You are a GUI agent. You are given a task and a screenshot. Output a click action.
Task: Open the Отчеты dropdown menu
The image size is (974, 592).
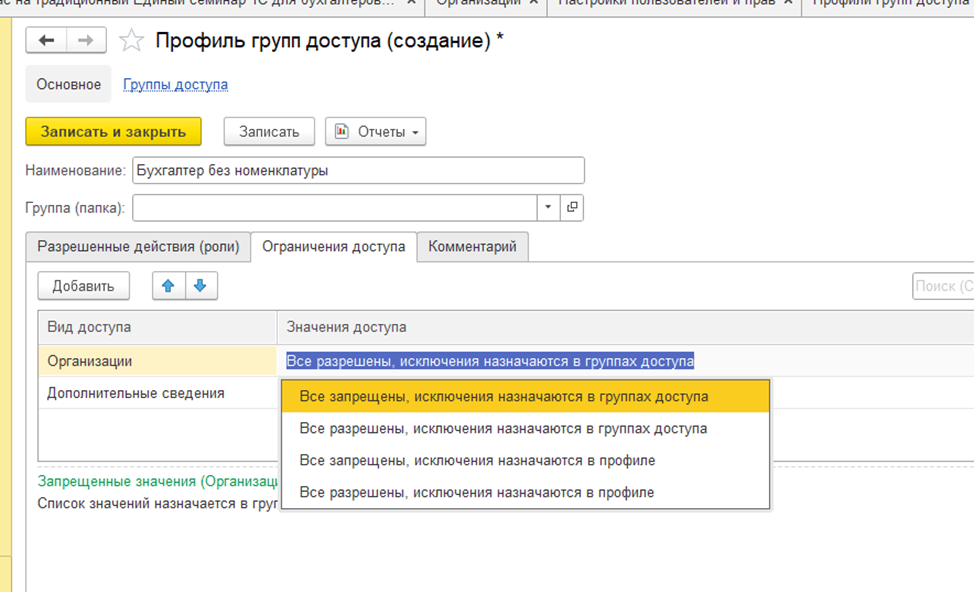375,132
